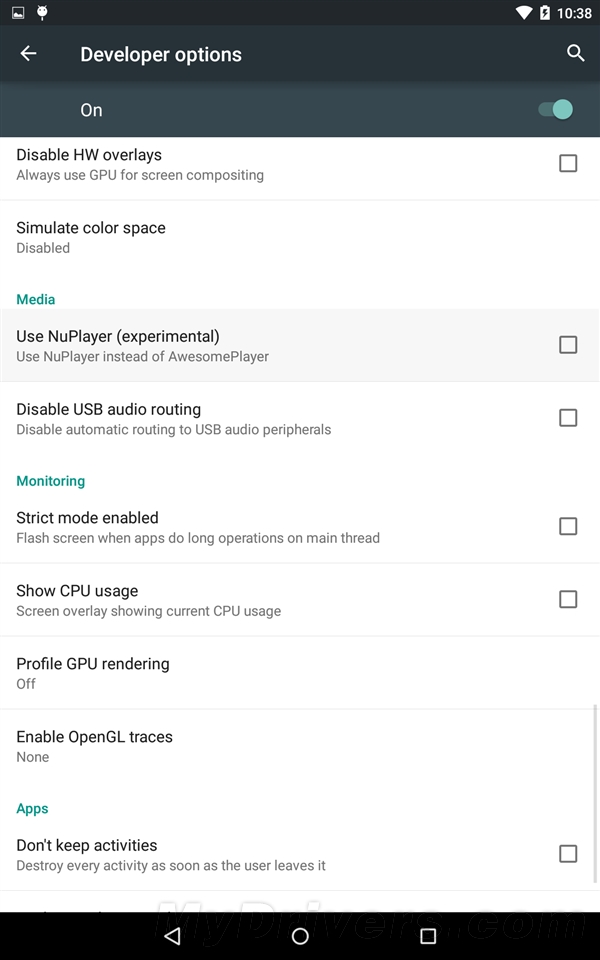Viewport: 600px width, 960px height.
Task: Tap the back arrow in header
Action: coord(28,54)
